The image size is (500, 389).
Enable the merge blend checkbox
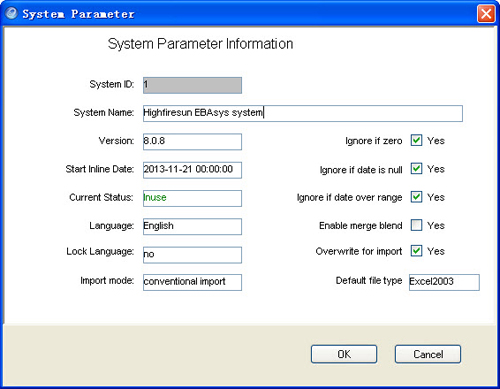pyautogui.click(x=416, y=225)
